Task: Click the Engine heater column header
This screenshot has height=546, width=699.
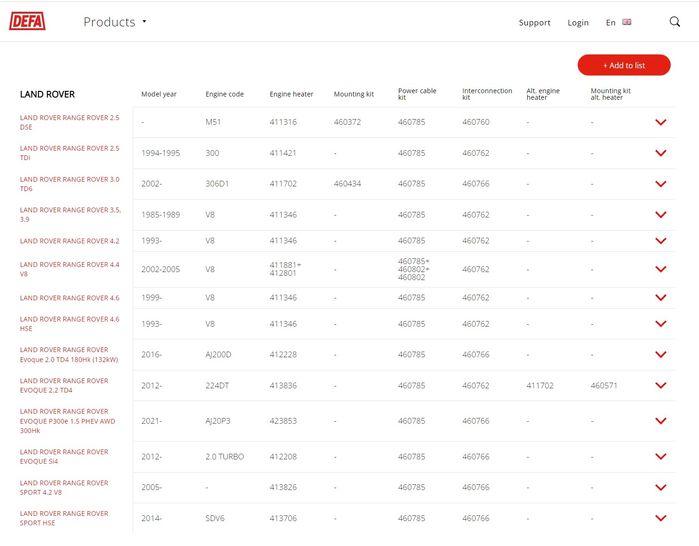Action: (x=291, y=94)
